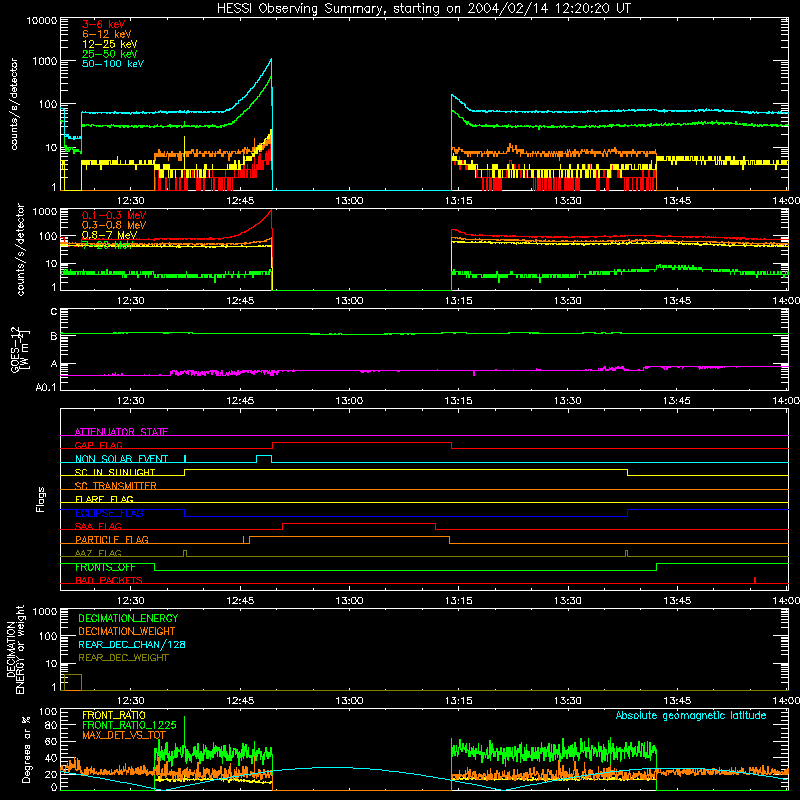The width and height of the screenshot is (800, 800).
Task: Click the orange MAX_DET_VS_TOT legend label
Action: 124,735
